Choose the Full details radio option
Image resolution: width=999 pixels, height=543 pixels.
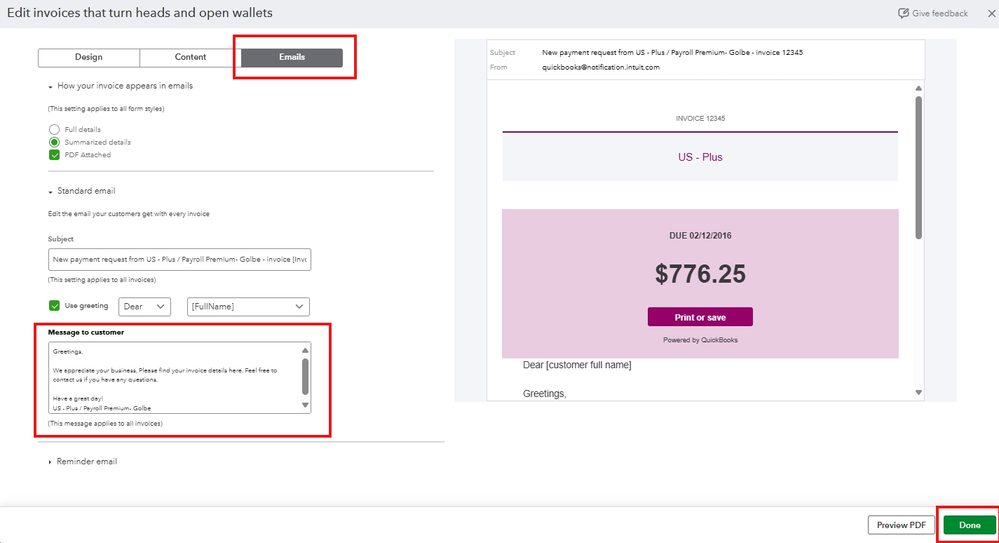click(x=54, y=129)
